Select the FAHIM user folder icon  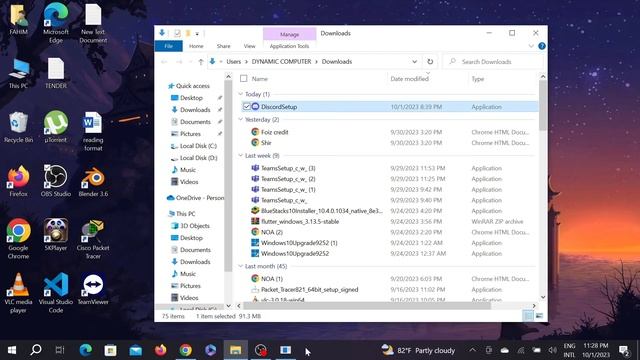pyautogui.click(x=18, y=19)
